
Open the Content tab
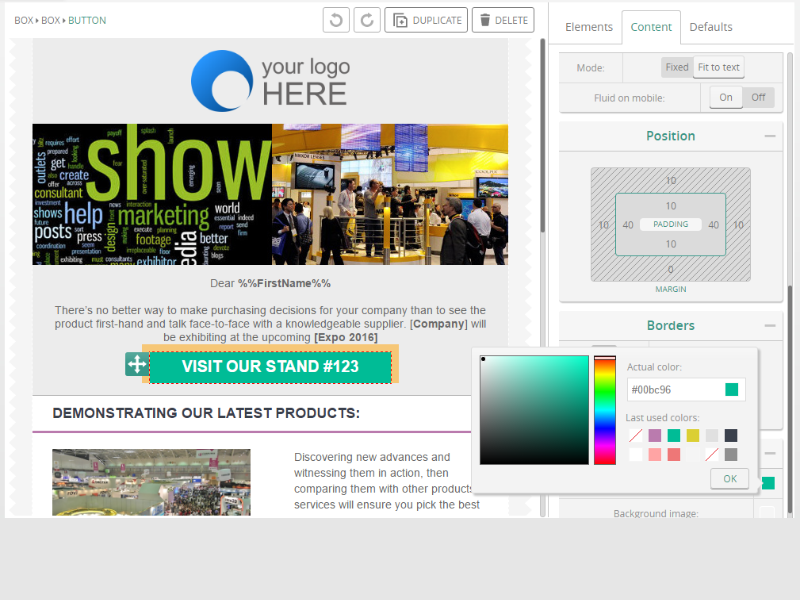pos(651,27)
